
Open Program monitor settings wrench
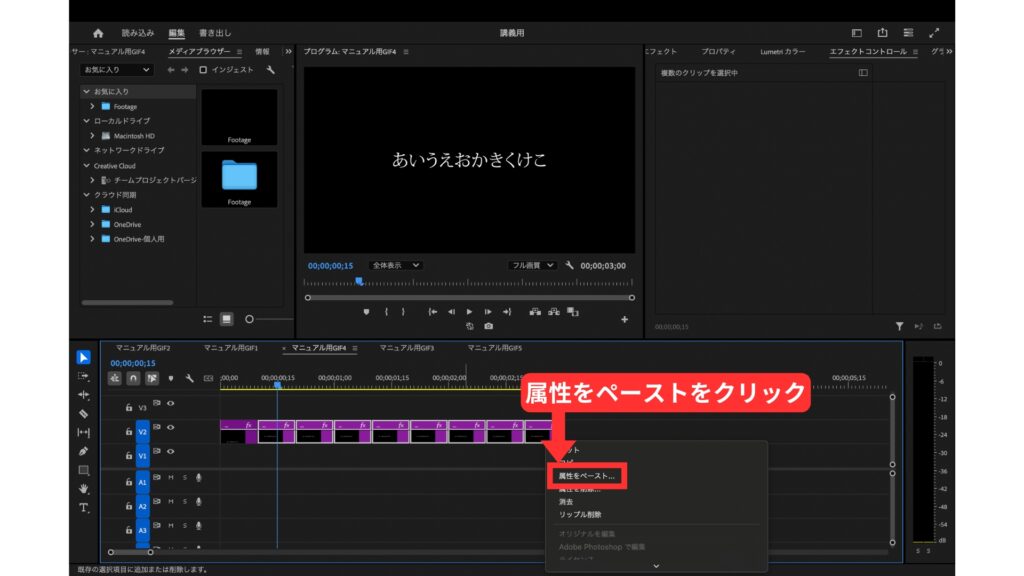[569, 265]
